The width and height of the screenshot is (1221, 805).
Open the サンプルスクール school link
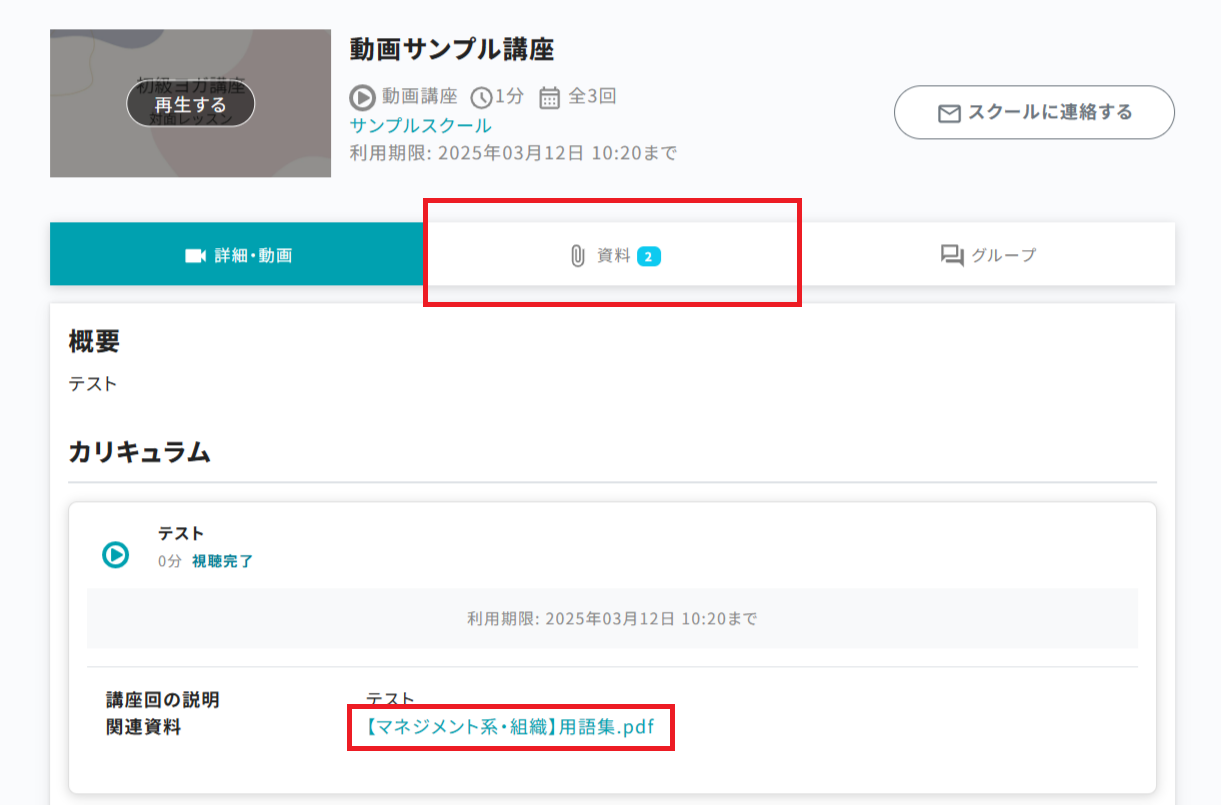click(x=420, y=125)
